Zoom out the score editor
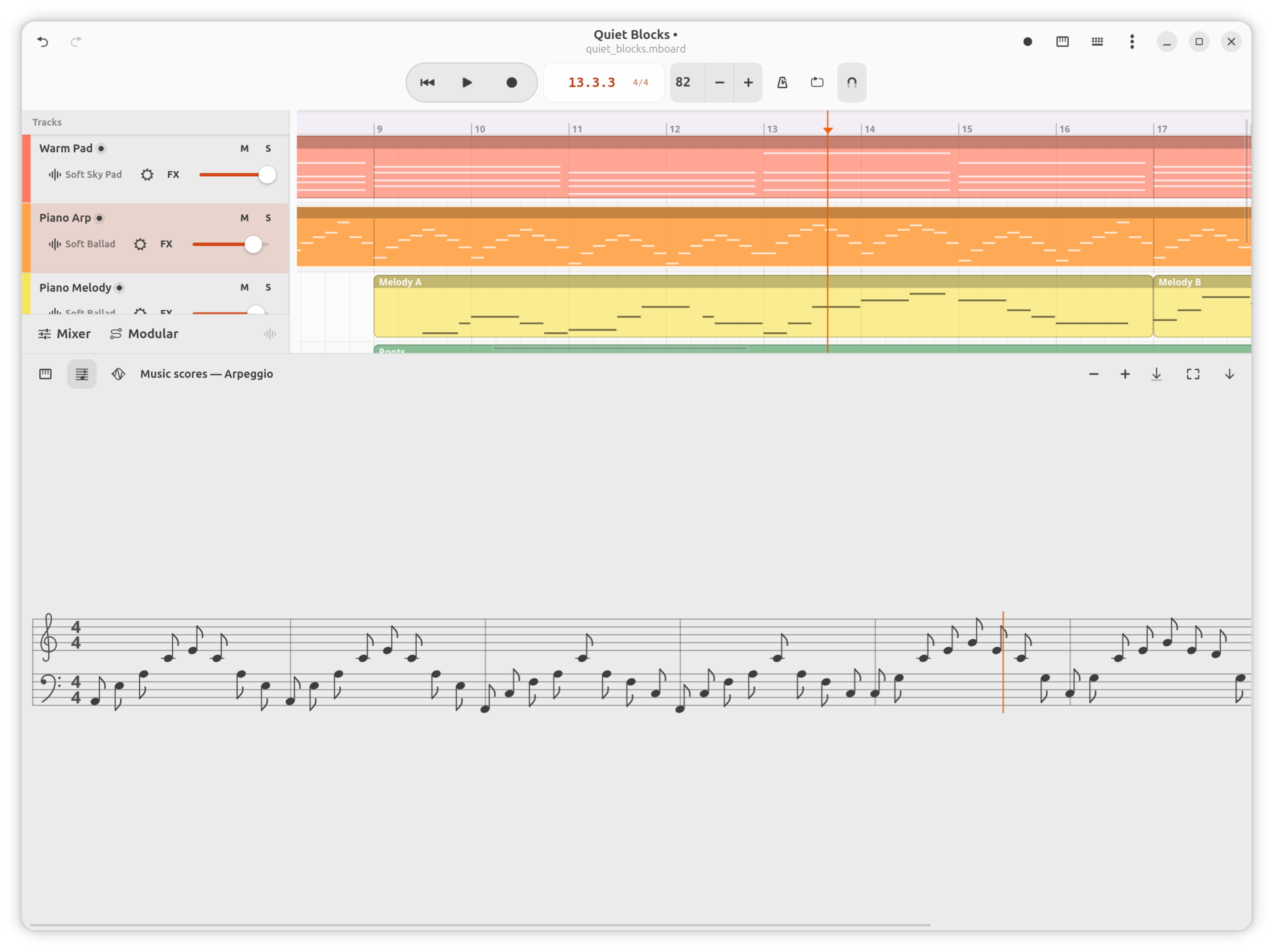This screenshot has height=952, width=1273. point(1094,374)
